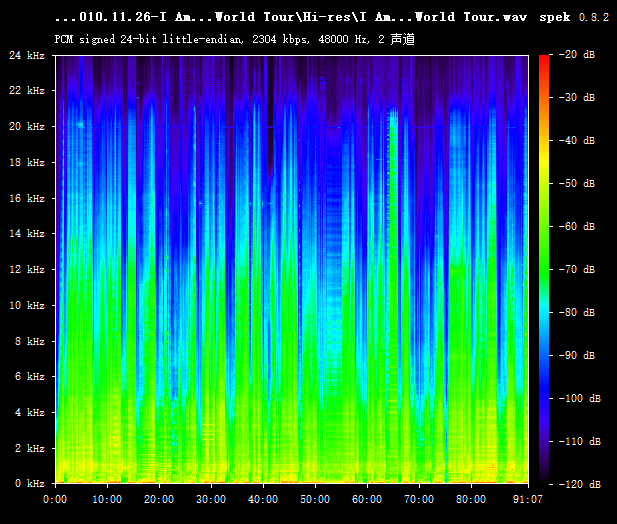Click the 0 kHz frequency axis label
Screen dimensions: 617x524
(30, 483)
